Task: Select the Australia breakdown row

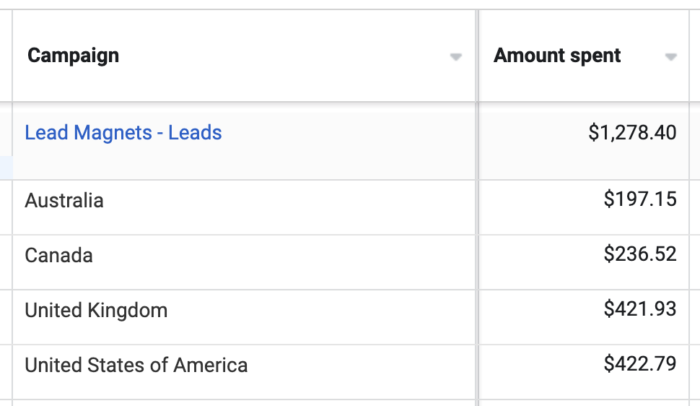Action: [64, 200]
